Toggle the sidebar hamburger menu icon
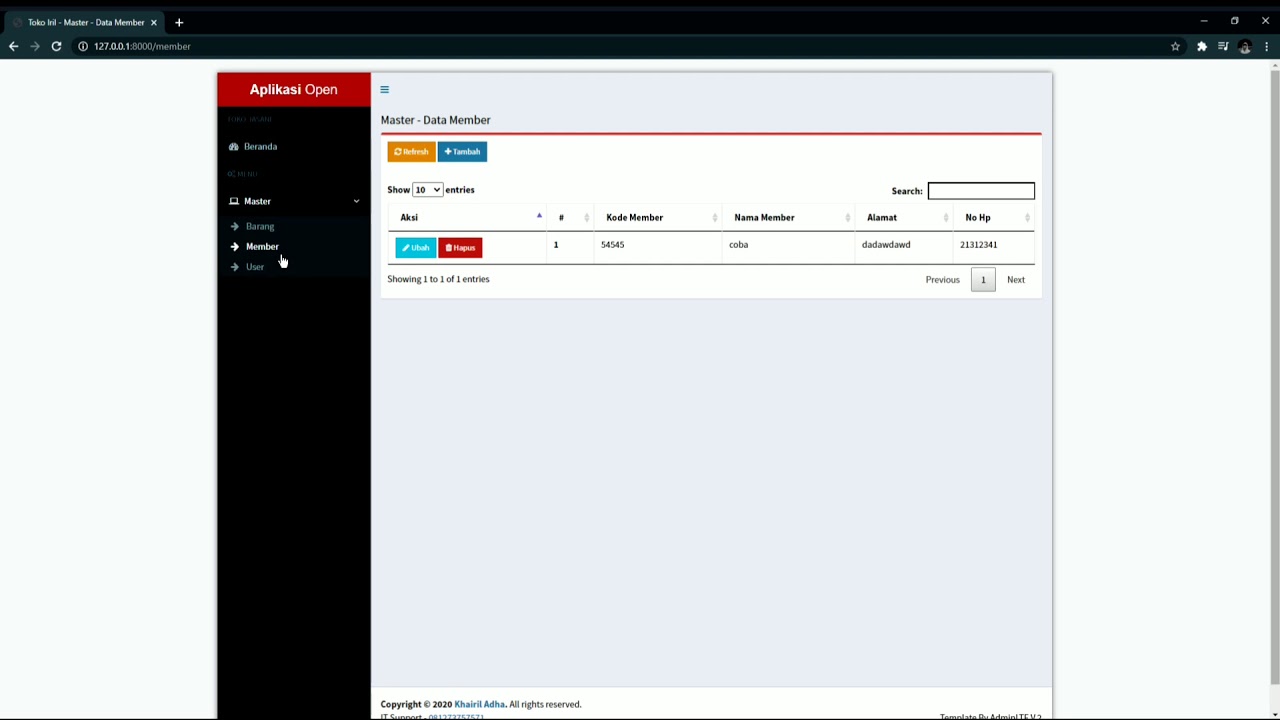The height and width of the screenshot is (720, 1280). click(x=384, y=90)
